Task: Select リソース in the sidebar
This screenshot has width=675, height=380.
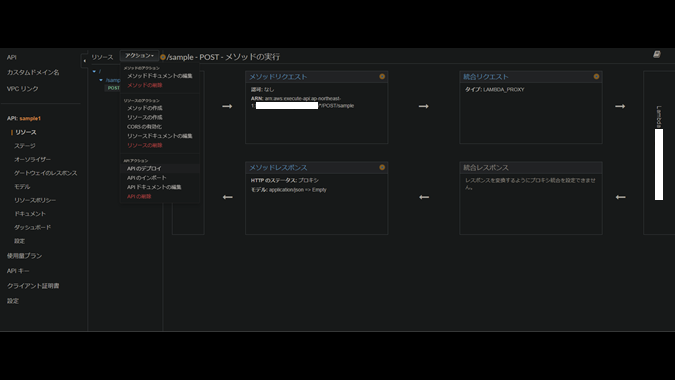Action: (x=26, y=132)
